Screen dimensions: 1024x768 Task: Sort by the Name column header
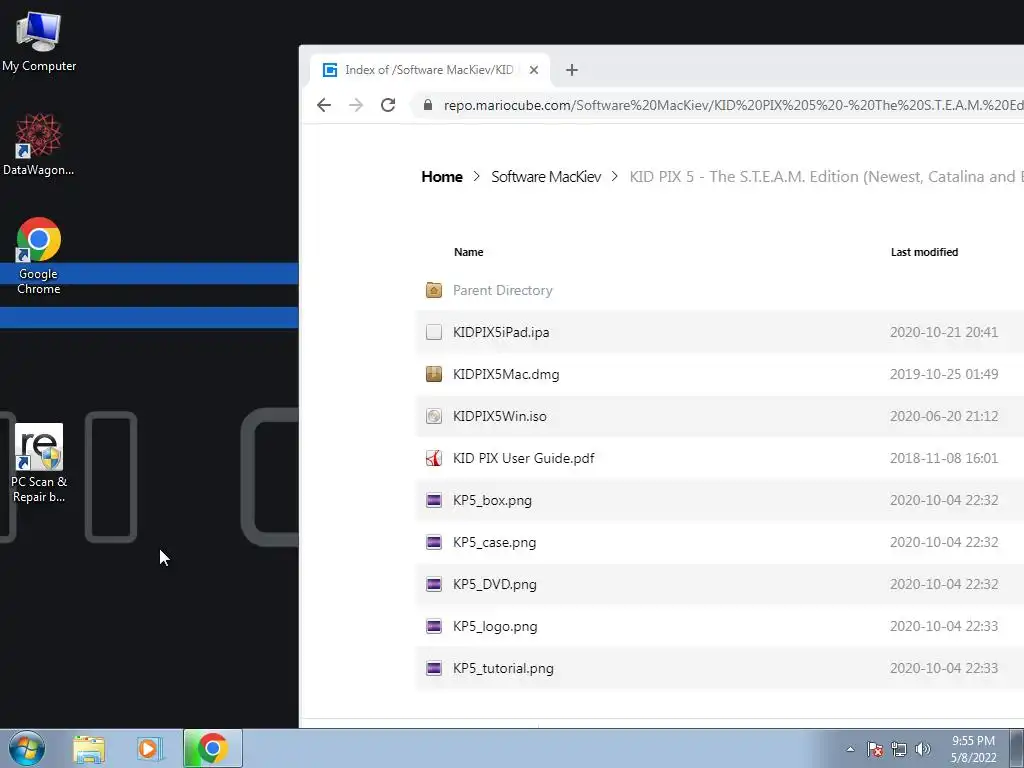click(469, 252)
